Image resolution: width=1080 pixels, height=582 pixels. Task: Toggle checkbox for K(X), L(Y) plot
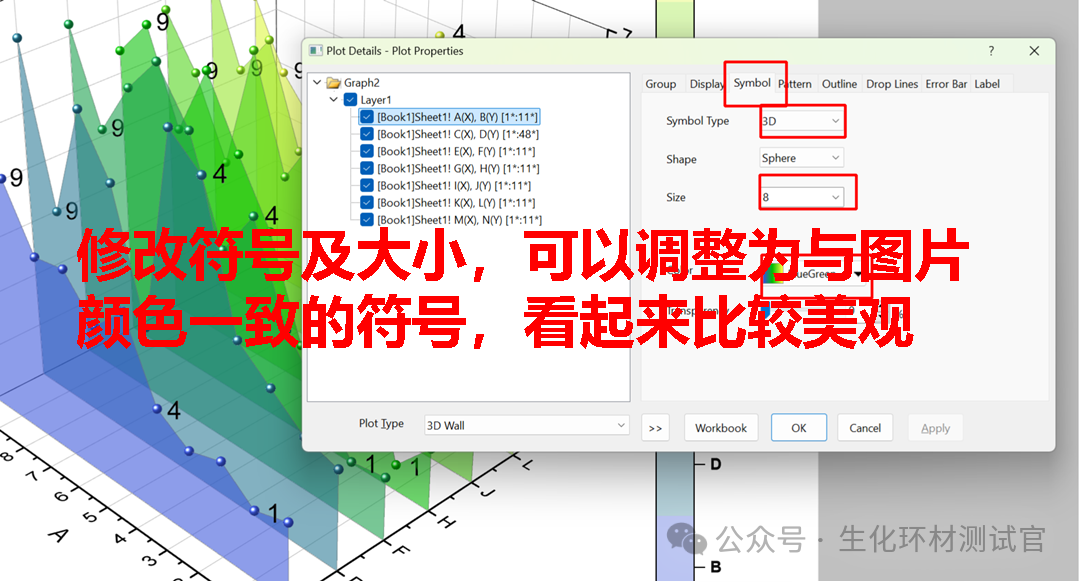pyautogui.click(x=367, y=203)
